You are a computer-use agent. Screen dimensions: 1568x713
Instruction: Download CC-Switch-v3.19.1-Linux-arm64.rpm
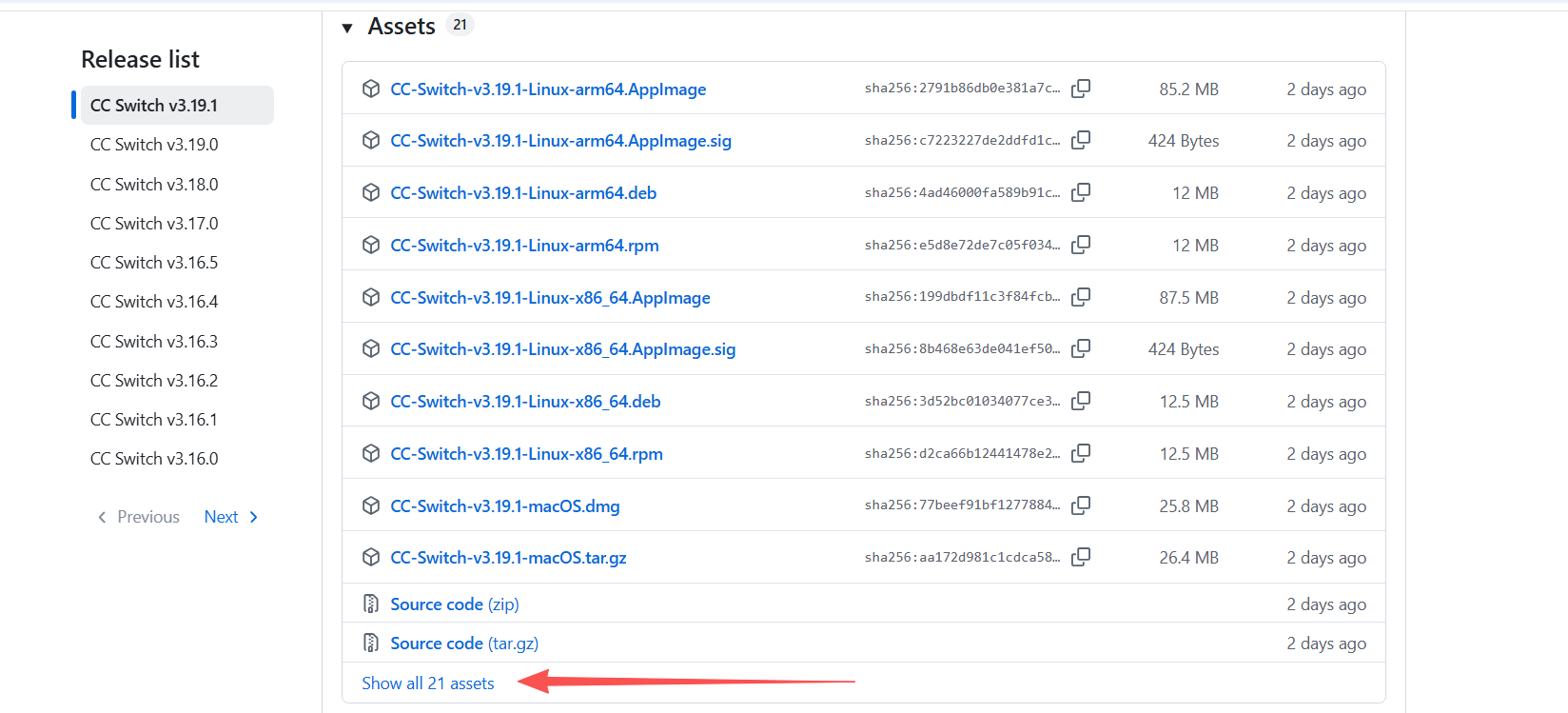524,246
